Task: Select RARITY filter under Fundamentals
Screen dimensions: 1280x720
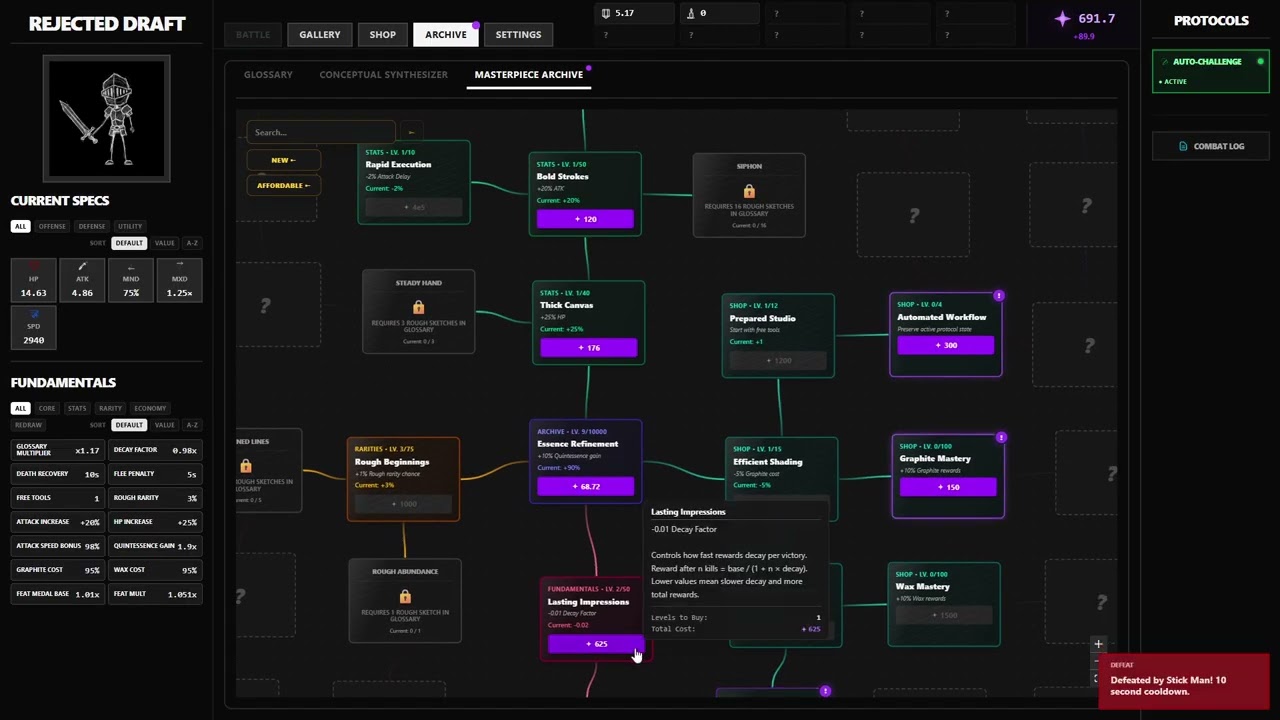Action: (110, 408)
